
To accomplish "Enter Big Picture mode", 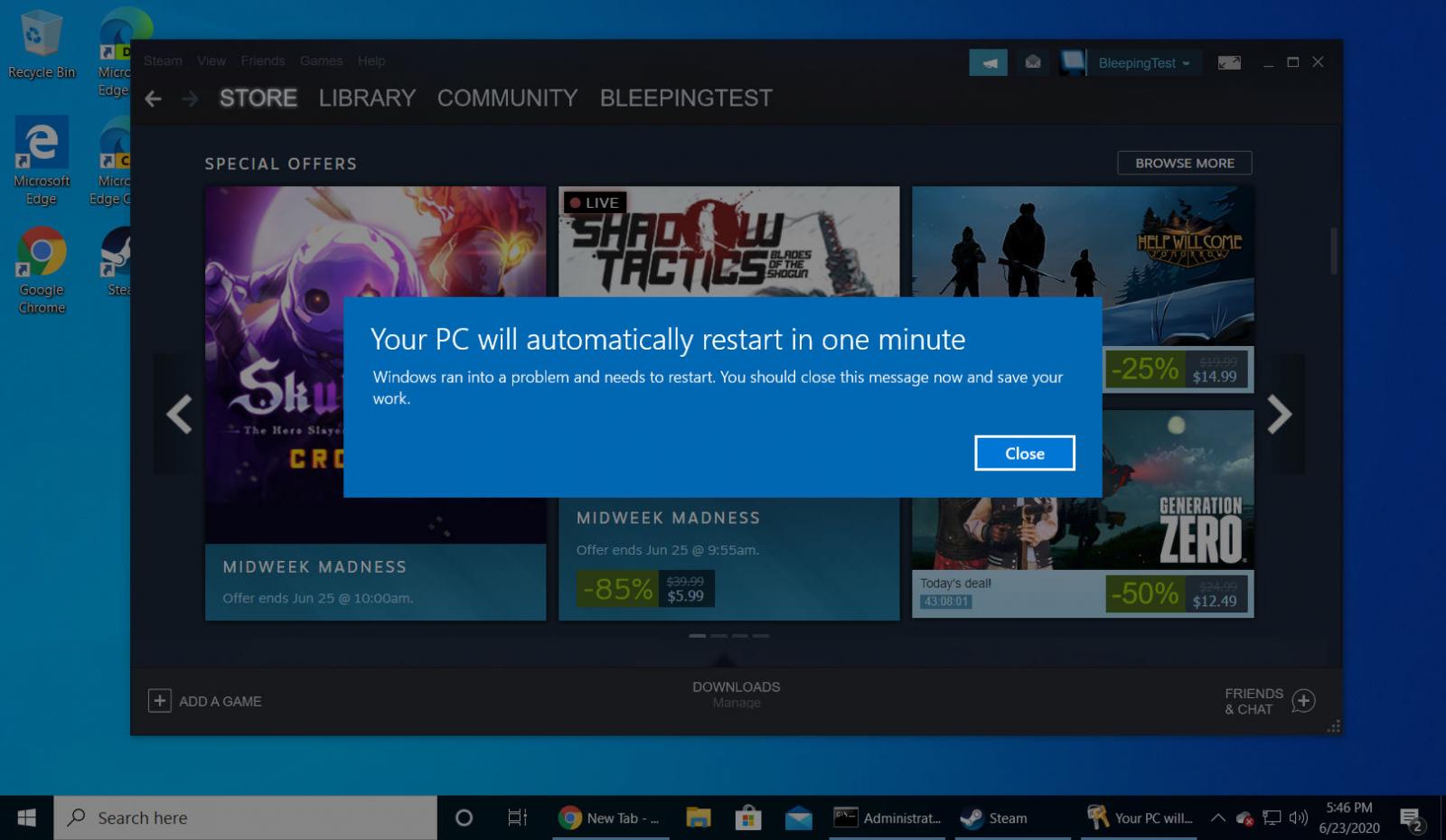I will click(1228, 62).
